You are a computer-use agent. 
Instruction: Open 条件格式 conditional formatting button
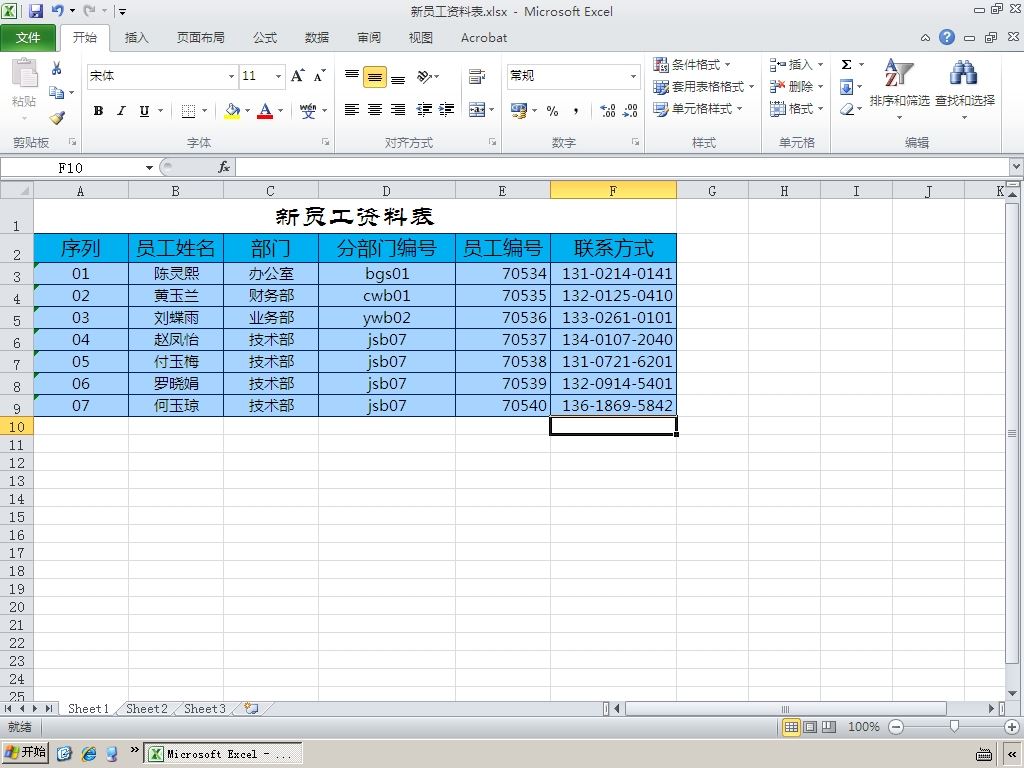click(x=692, y=65)
